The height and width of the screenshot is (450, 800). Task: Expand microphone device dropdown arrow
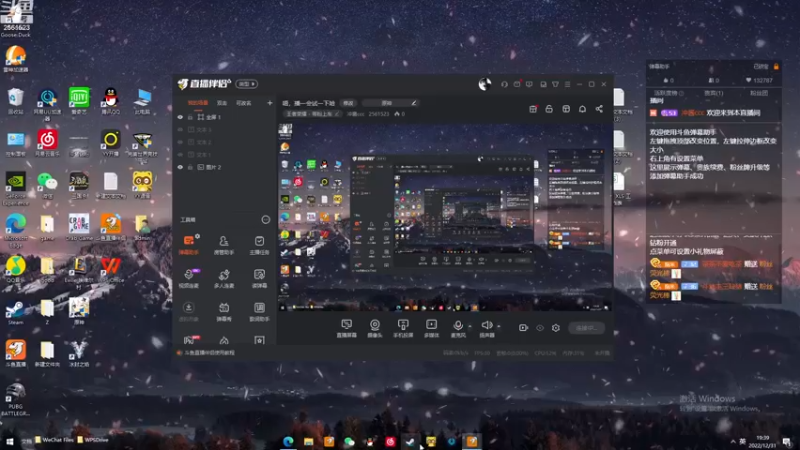(470, 326)
